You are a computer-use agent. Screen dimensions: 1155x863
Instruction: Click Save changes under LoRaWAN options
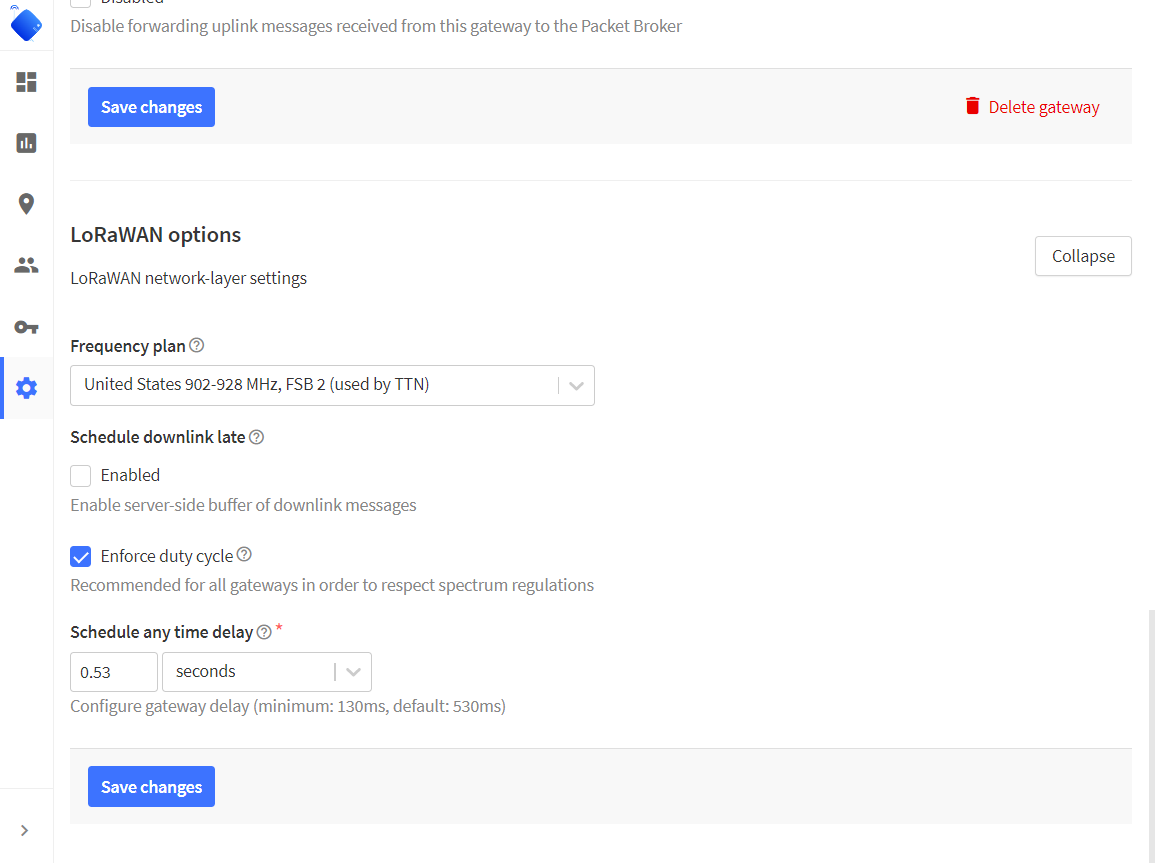[151, 787]
